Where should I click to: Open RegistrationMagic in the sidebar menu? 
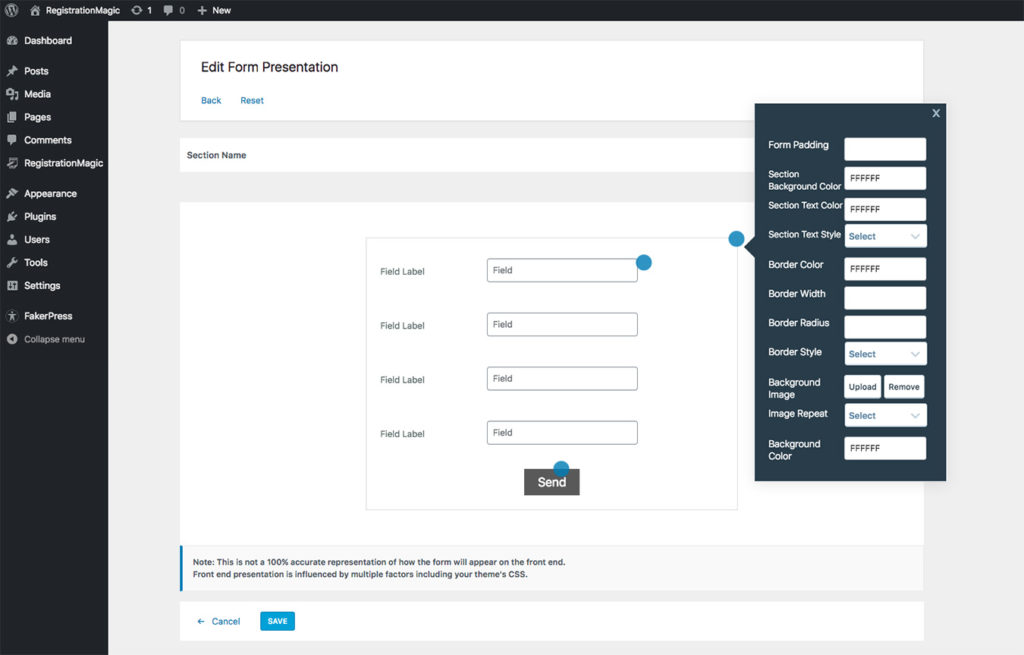point(63,163)
